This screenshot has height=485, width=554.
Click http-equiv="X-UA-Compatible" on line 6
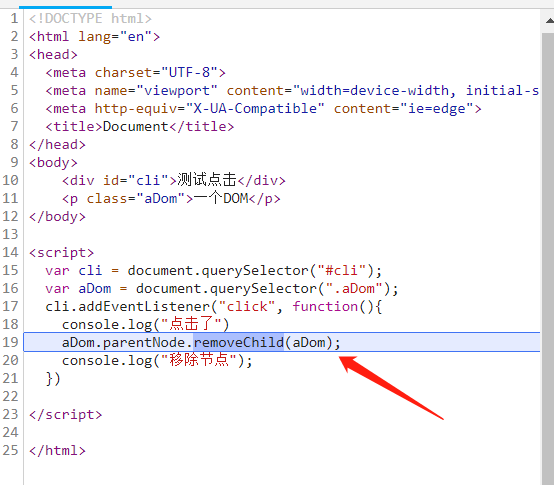pyautogui.click(x=210, y=108)
